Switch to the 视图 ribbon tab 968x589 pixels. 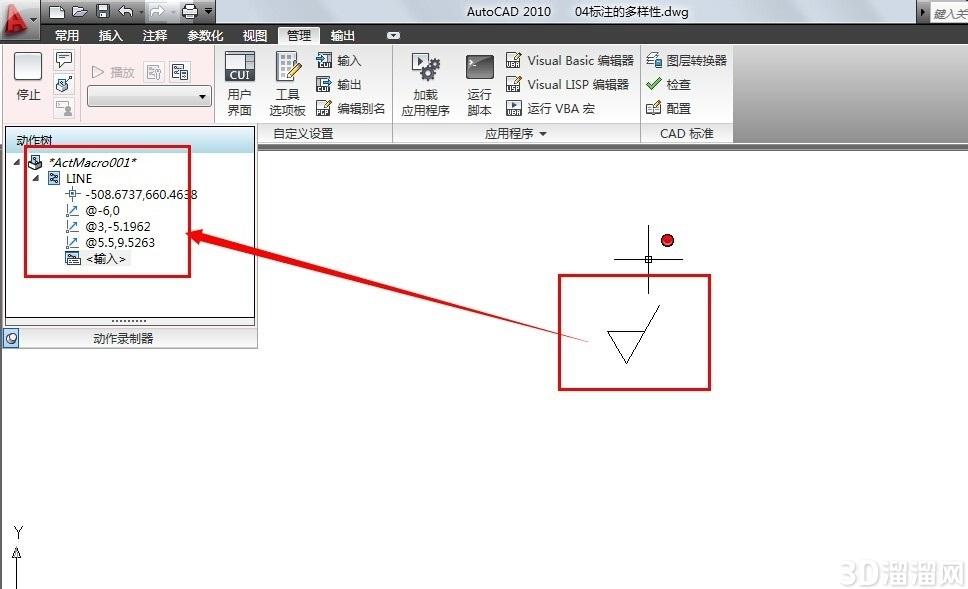pyautogui.click(x=255, y=36)
